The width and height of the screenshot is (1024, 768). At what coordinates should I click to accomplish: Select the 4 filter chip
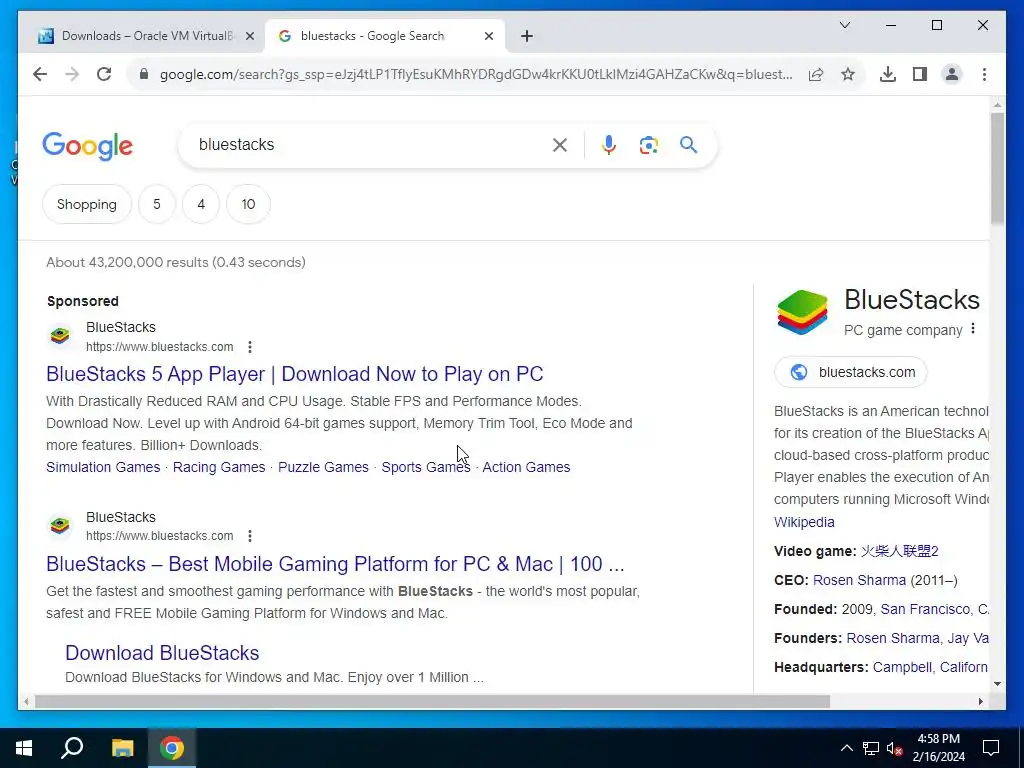pos(201,204)
